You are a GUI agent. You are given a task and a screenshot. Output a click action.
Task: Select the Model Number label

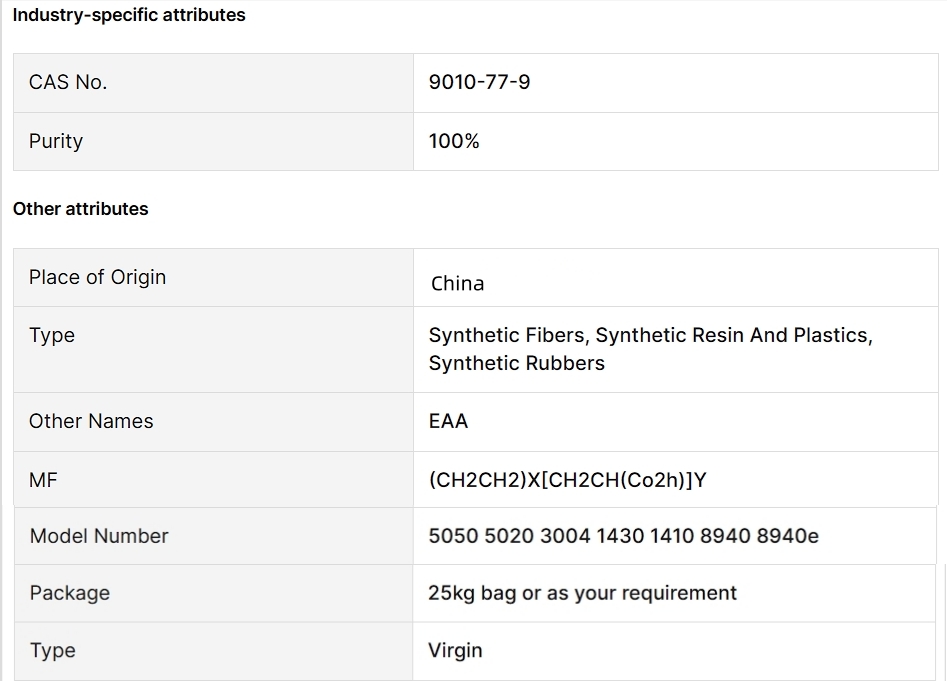[x=99, y=536]
